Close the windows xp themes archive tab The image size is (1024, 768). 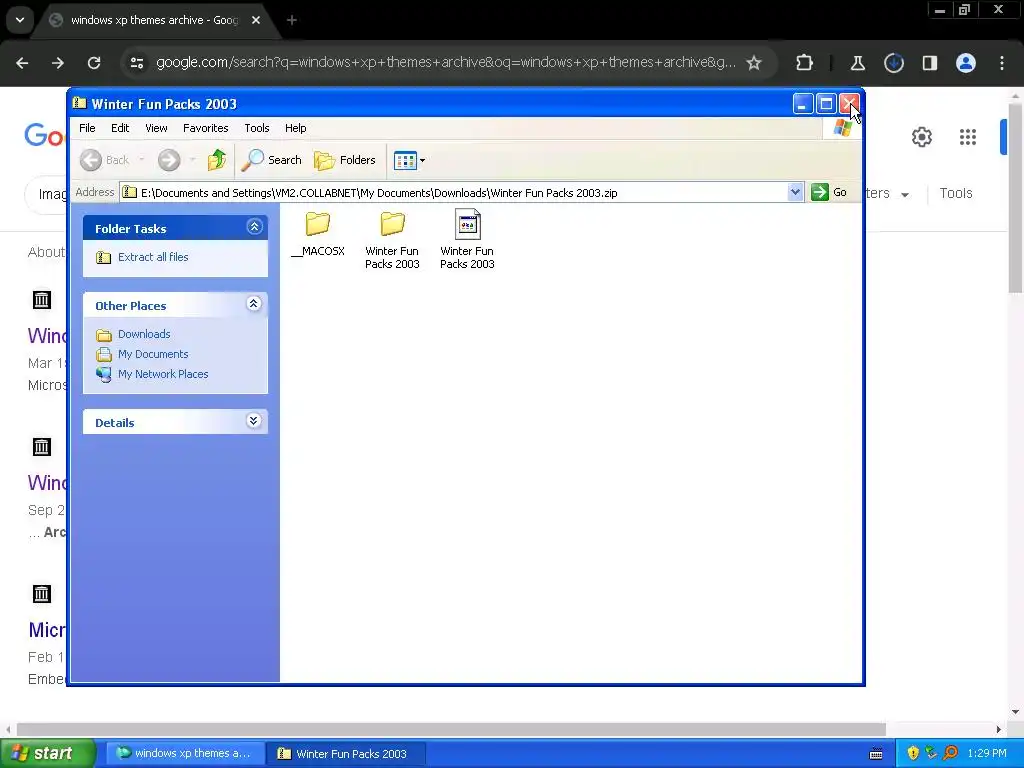(256, 20)
